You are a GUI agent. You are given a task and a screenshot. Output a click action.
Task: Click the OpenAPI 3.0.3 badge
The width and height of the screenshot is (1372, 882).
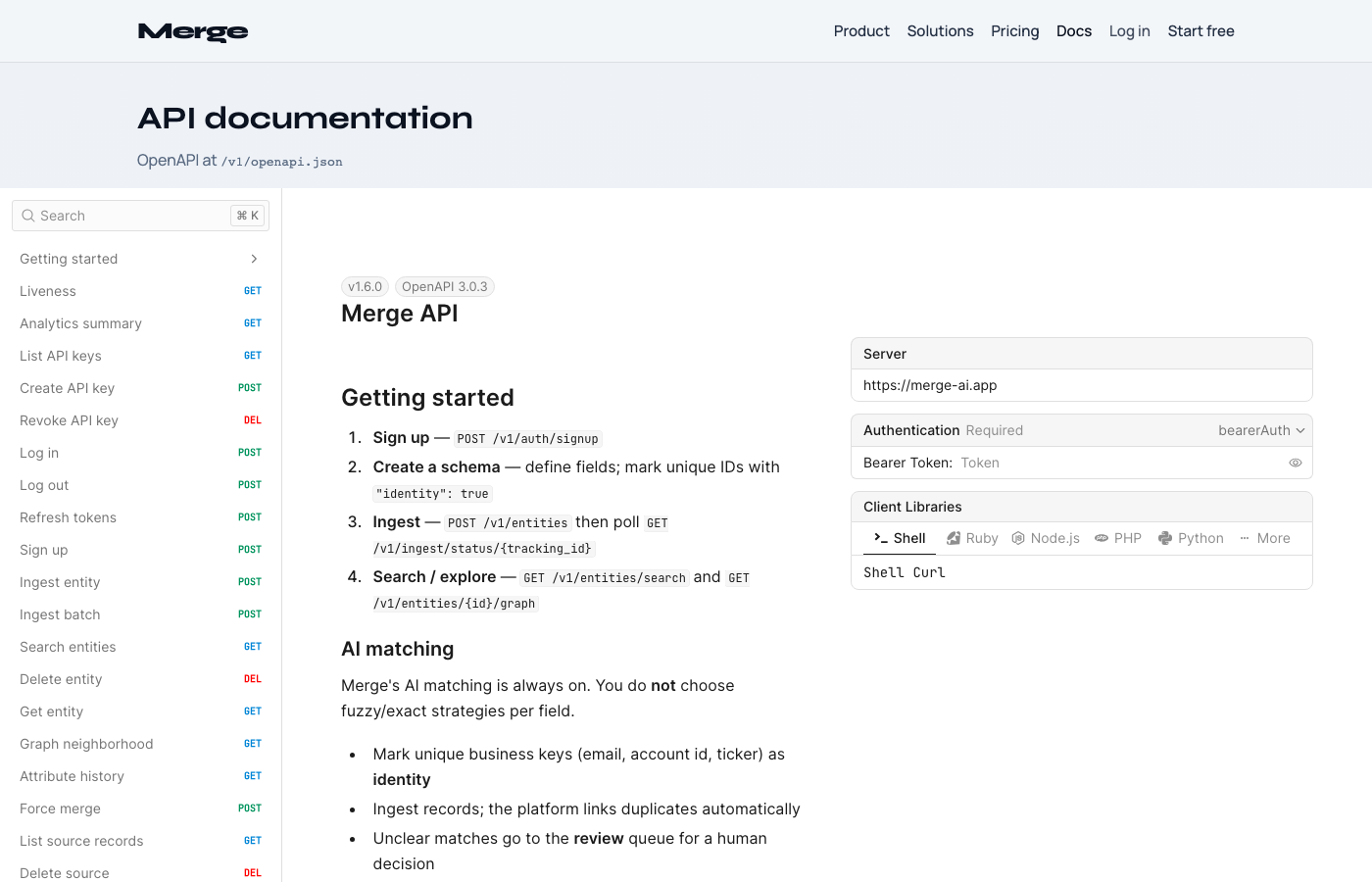coord(445,287)
